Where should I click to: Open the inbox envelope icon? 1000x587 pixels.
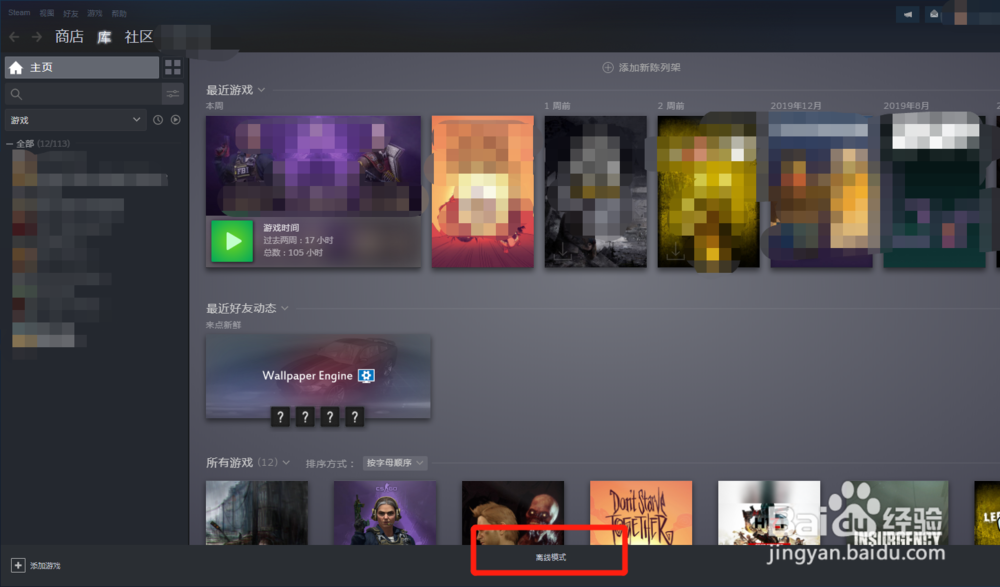[934, 14]
